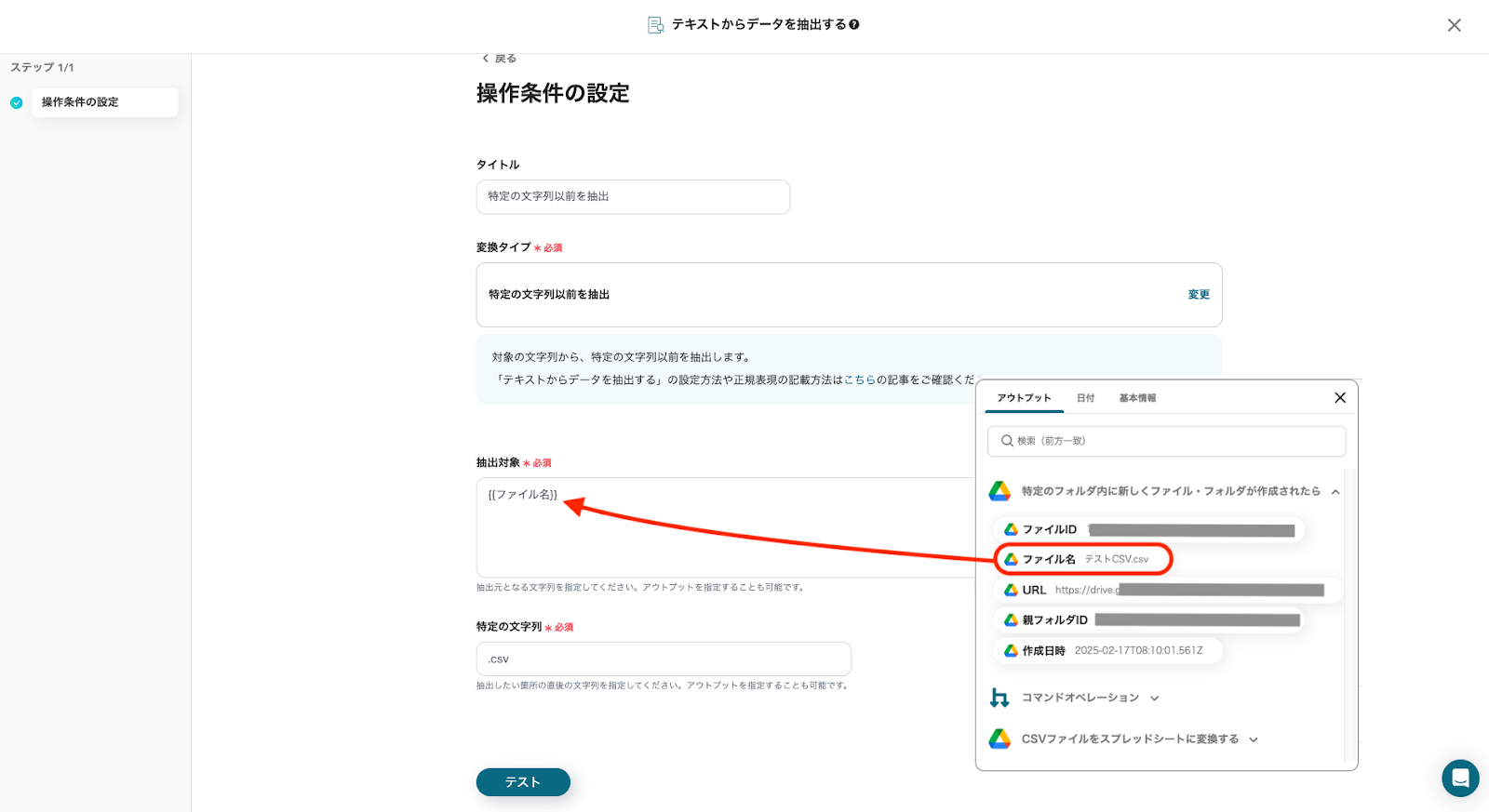This screenshot has width=1489, height=812.
Task: Click the Google Drive icon beside trigger heading
Action: click(x=999, y=491)
